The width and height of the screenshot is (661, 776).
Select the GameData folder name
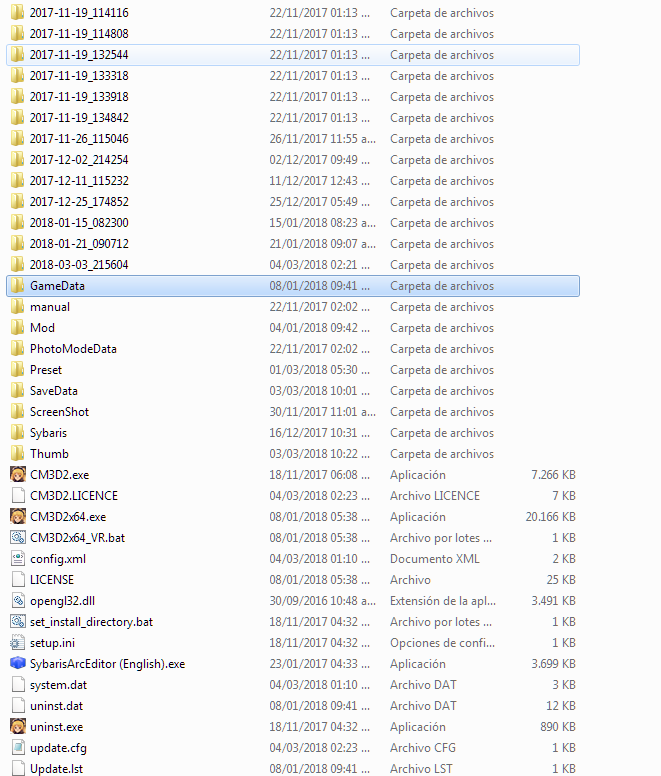(x=57, y=286)
